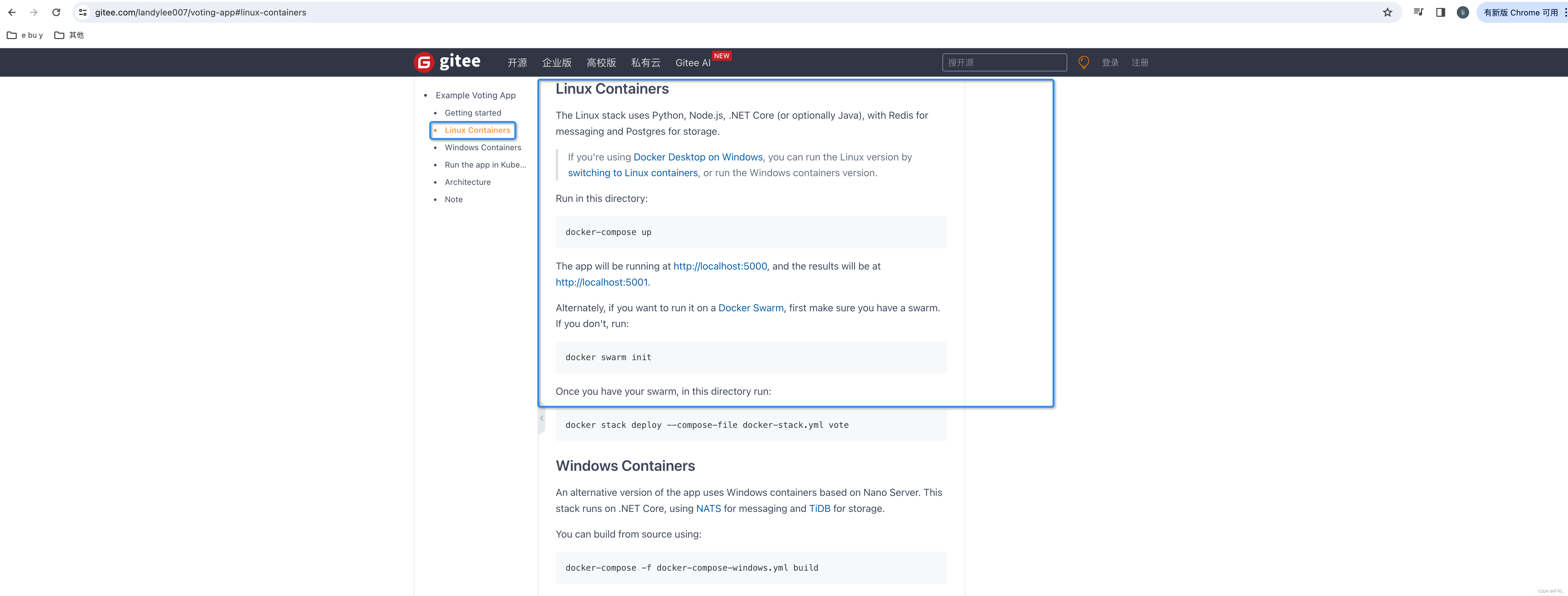
Task: Open the Gitee AI menu item
Action: [x=693, y=63]
